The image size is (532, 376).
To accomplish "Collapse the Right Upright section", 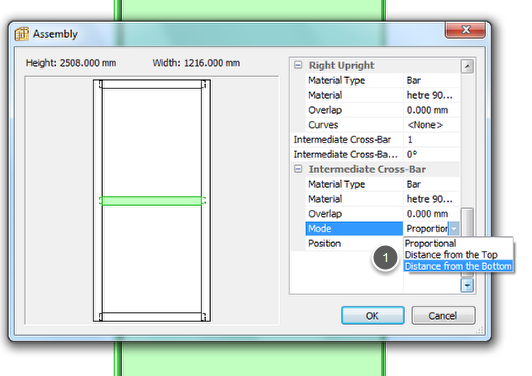I will (298, 65).
